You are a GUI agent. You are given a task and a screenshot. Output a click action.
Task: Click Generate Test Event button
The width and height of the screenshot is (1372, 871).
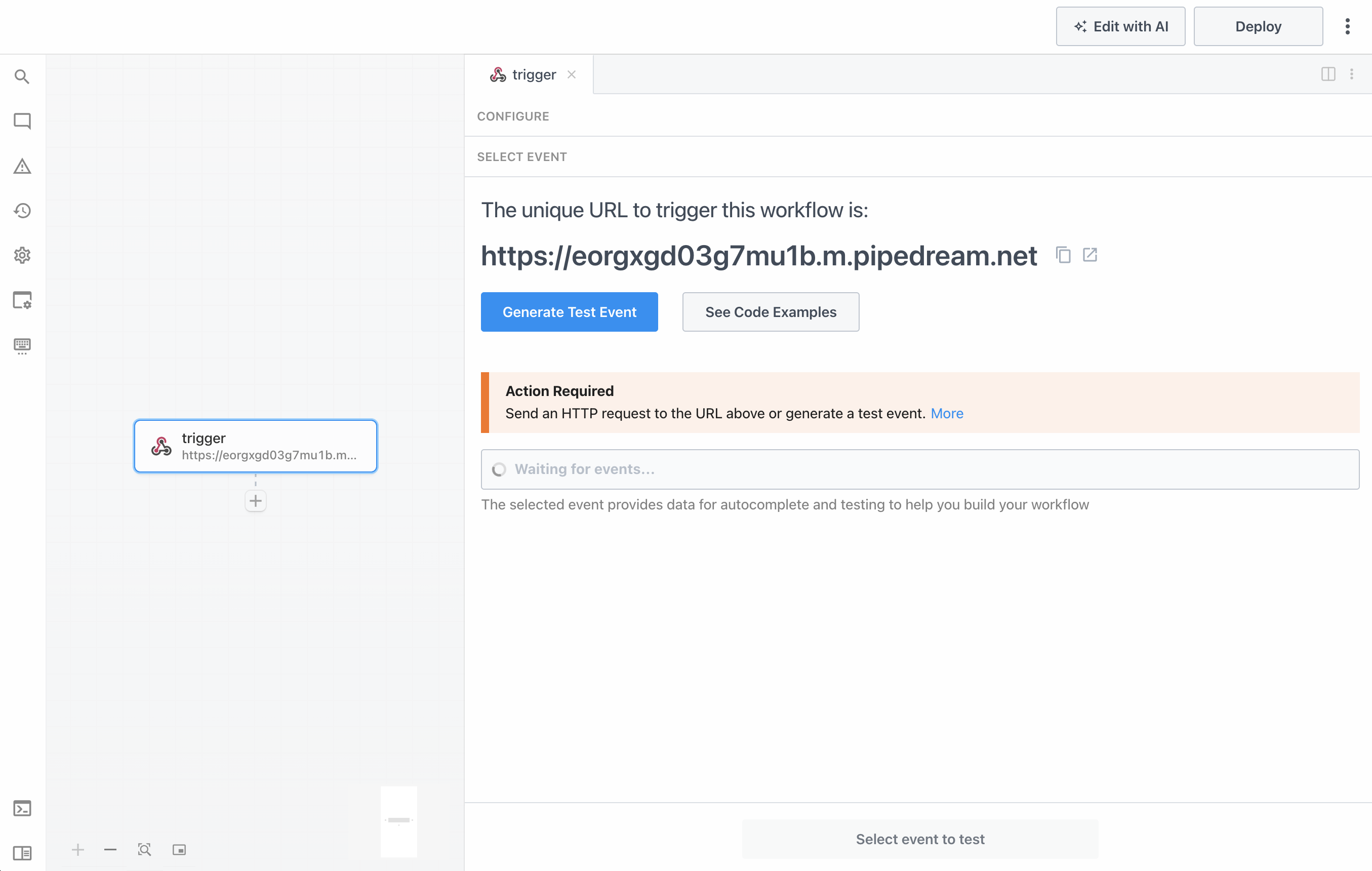pyautogui.click(x=569, y=312)
